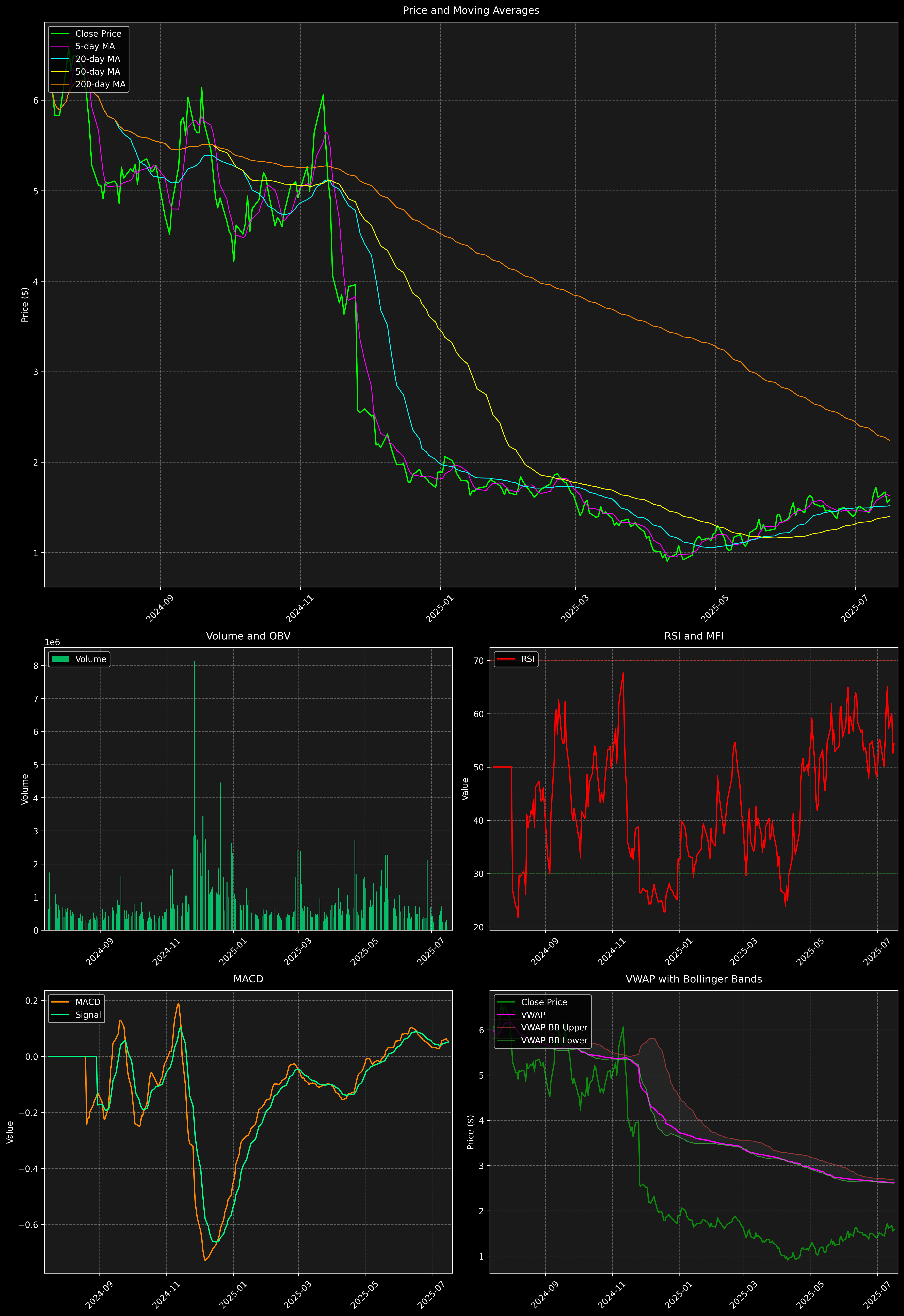Click the green Volume legend swatch
The width and height of the screenshot is (904, 1316).
click(x=60, y=659)
